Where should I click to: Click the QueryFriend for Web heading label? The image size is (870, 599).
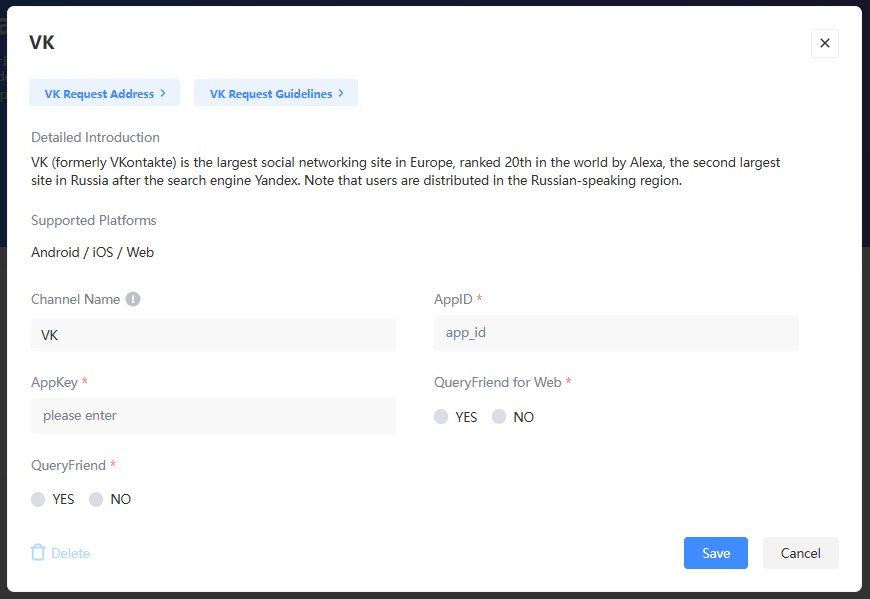click(497, 382)
